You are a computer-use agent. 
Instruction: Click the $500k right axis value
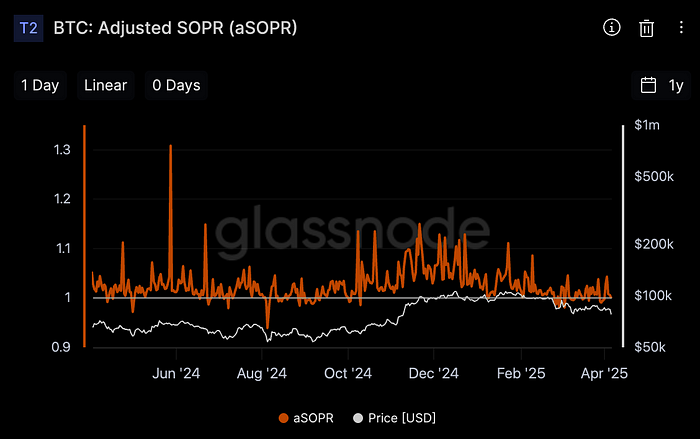tap(654, 176)
